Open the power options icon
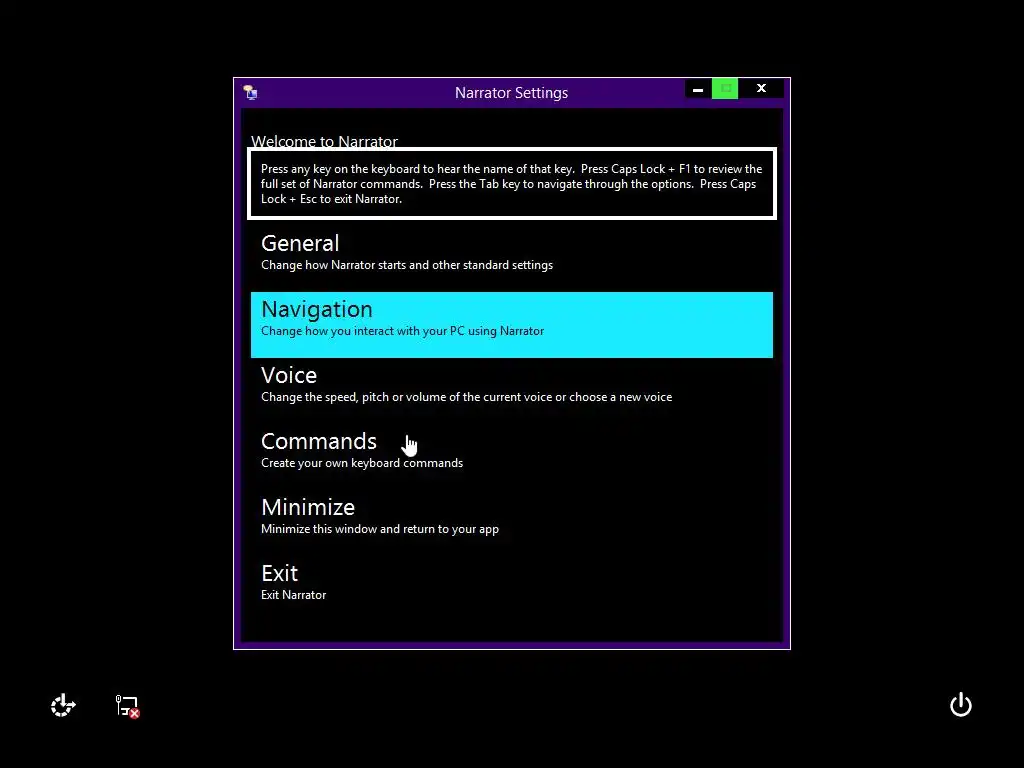This screenshot has height=768, width=1024. click(961, 705)
